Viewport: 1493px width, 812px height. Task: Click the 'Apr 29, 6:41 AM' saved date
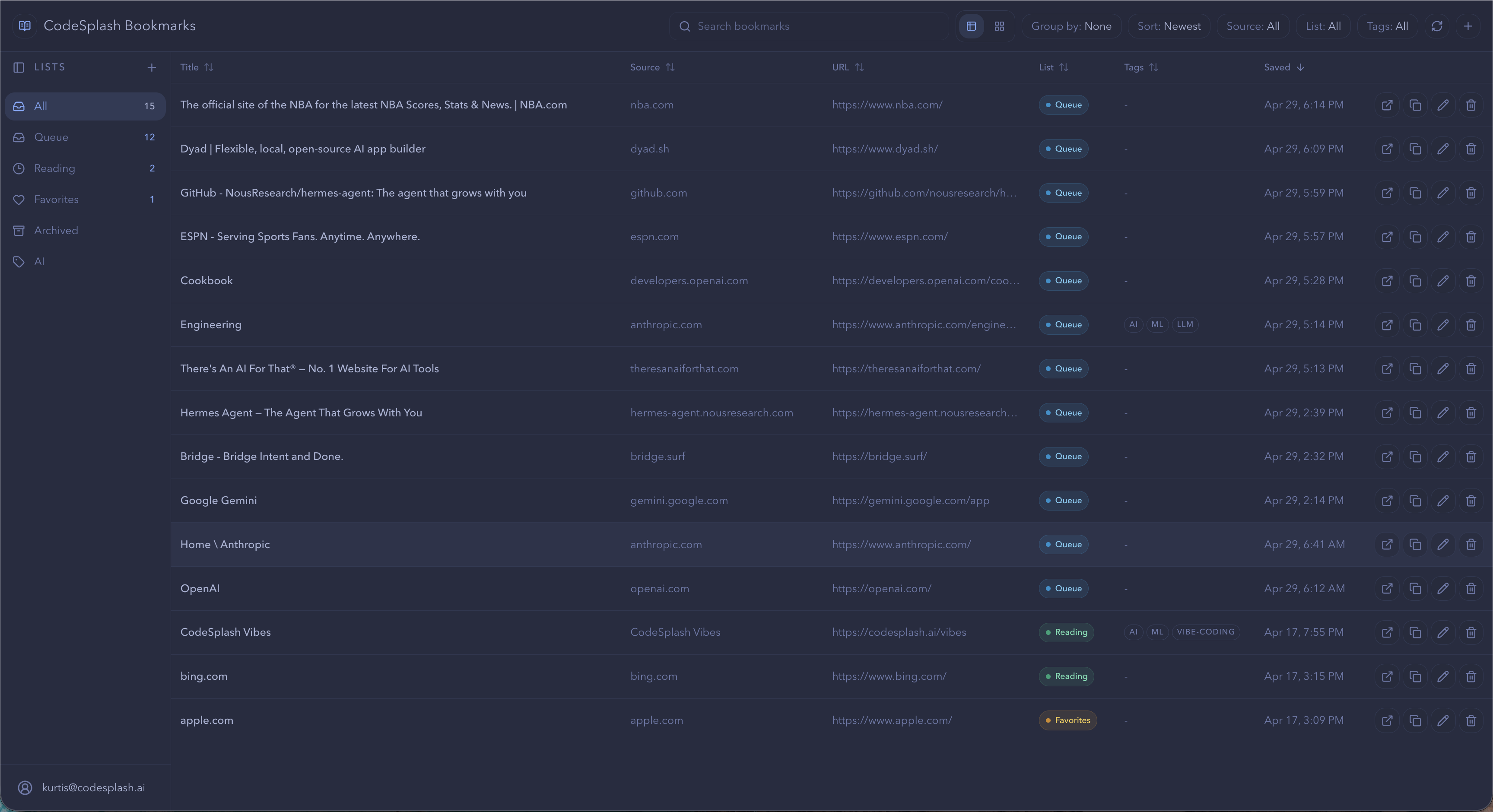(1304, 544)
